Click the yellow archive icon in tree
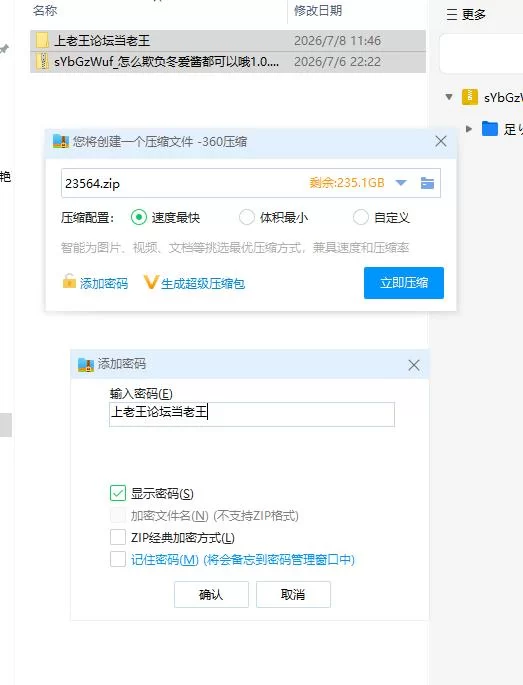 pos(470,97)
